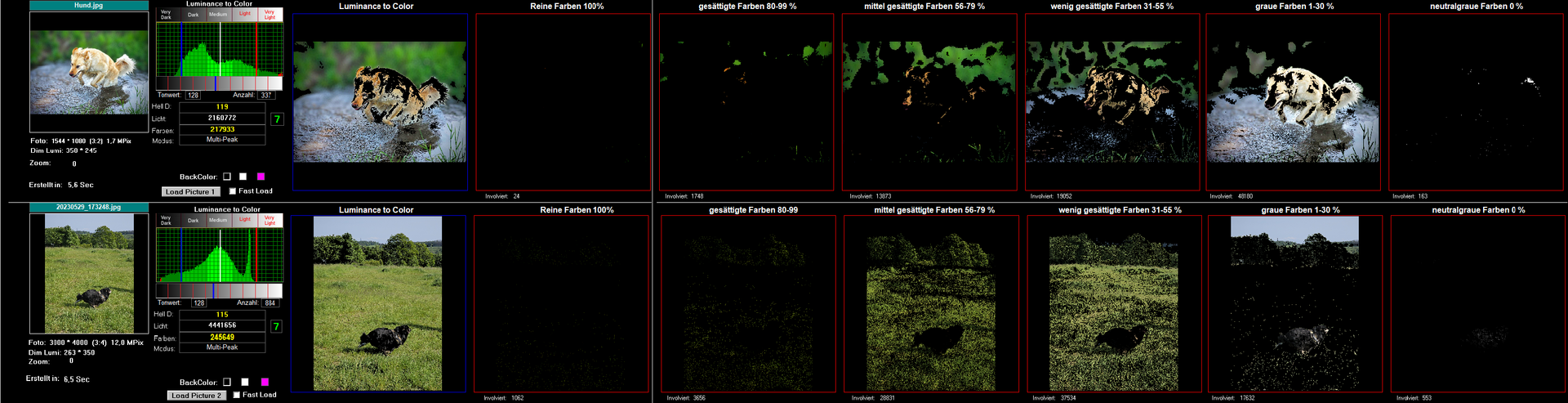
Task: Select Light range in second picture's histogram
Action: [245, 221]
